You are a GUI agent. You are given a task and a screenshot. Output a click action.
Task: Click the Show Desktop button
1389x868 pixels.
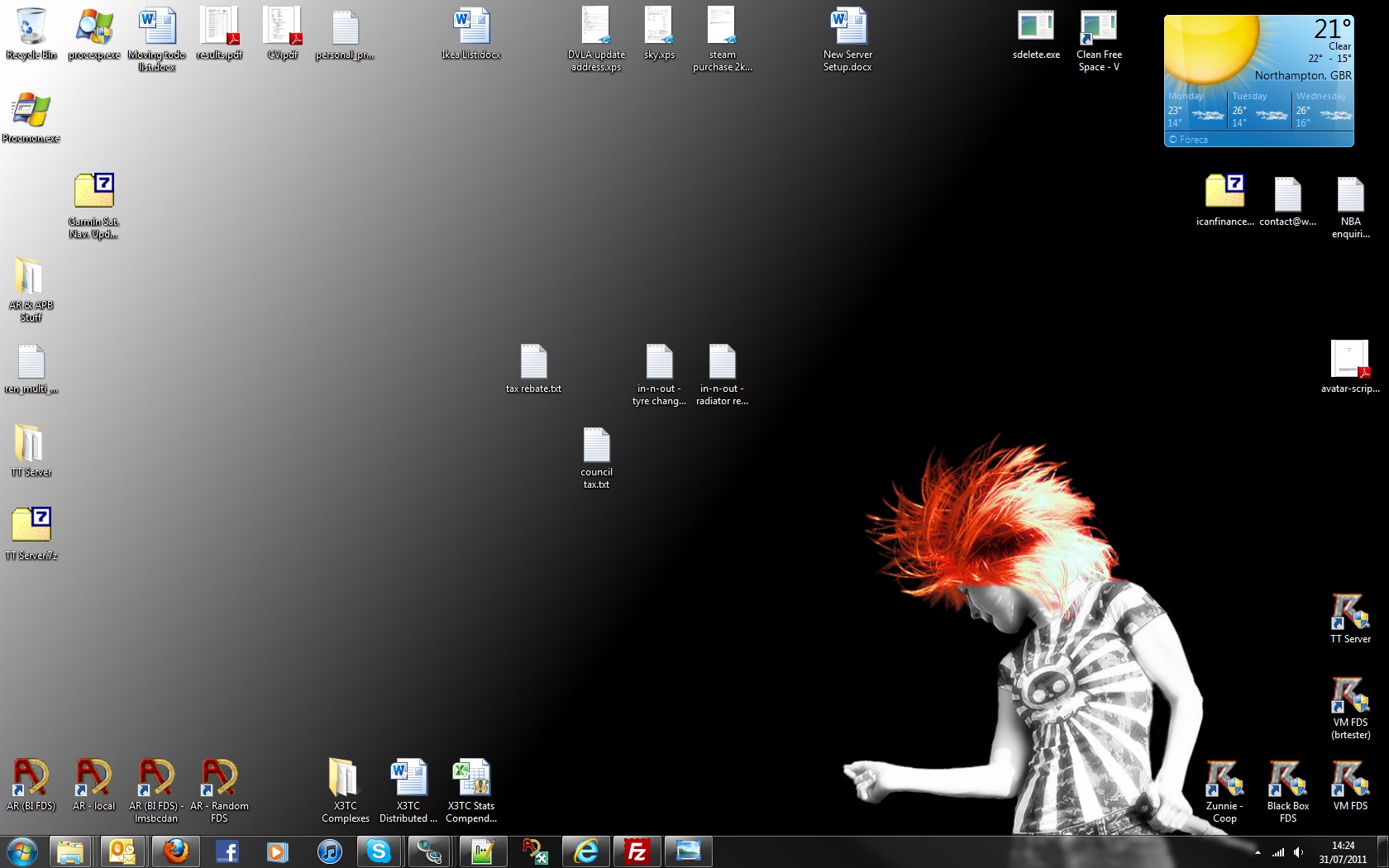pyautogui.click(x=1383, y=851)
